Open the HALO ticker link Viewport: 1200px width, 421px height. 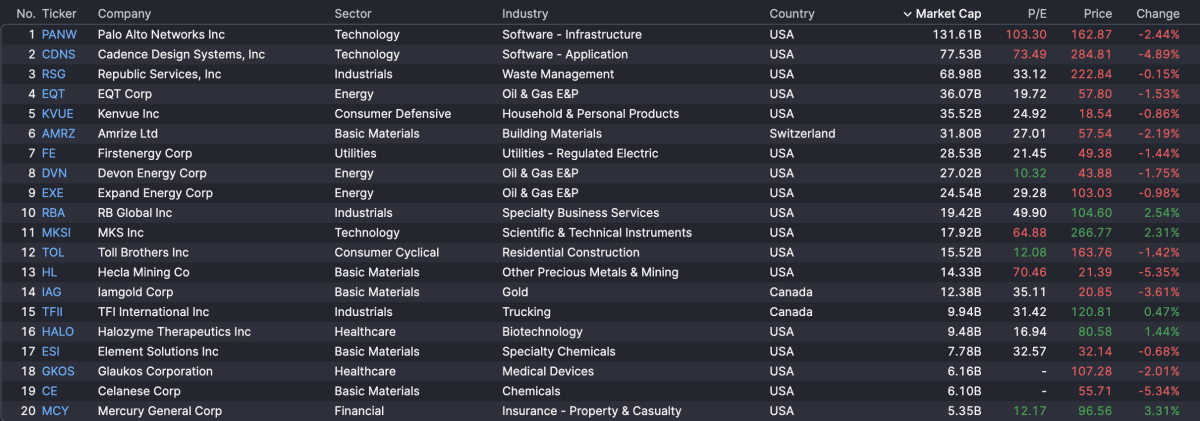[58, 332]
